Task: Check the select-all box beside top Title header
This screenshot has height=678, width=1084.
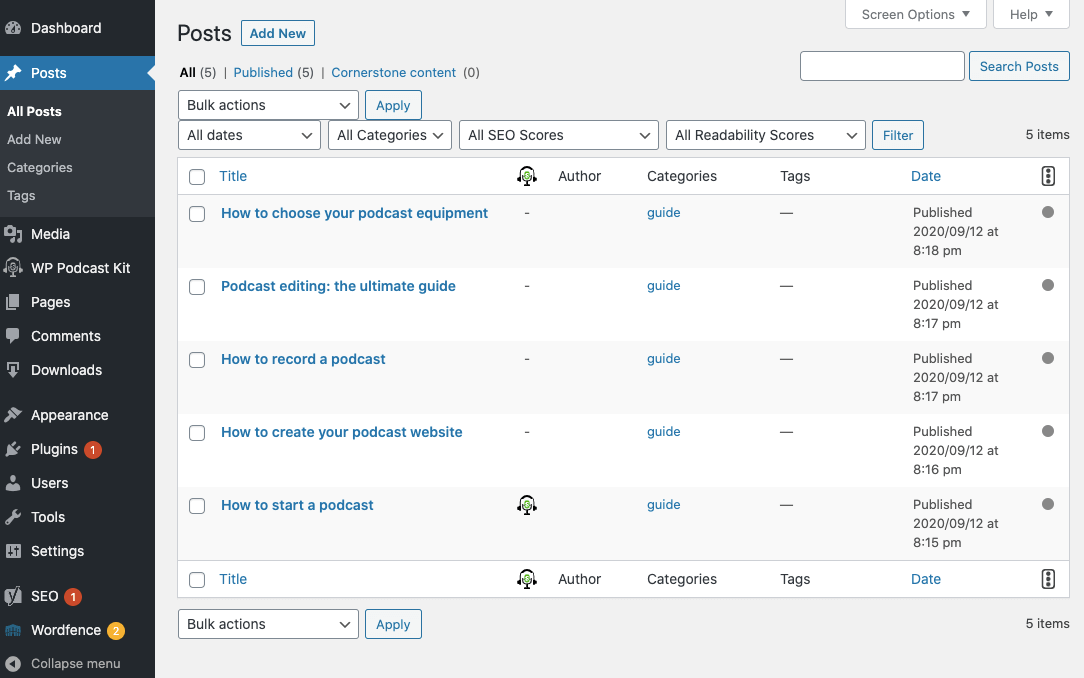Action: [197, 177]
